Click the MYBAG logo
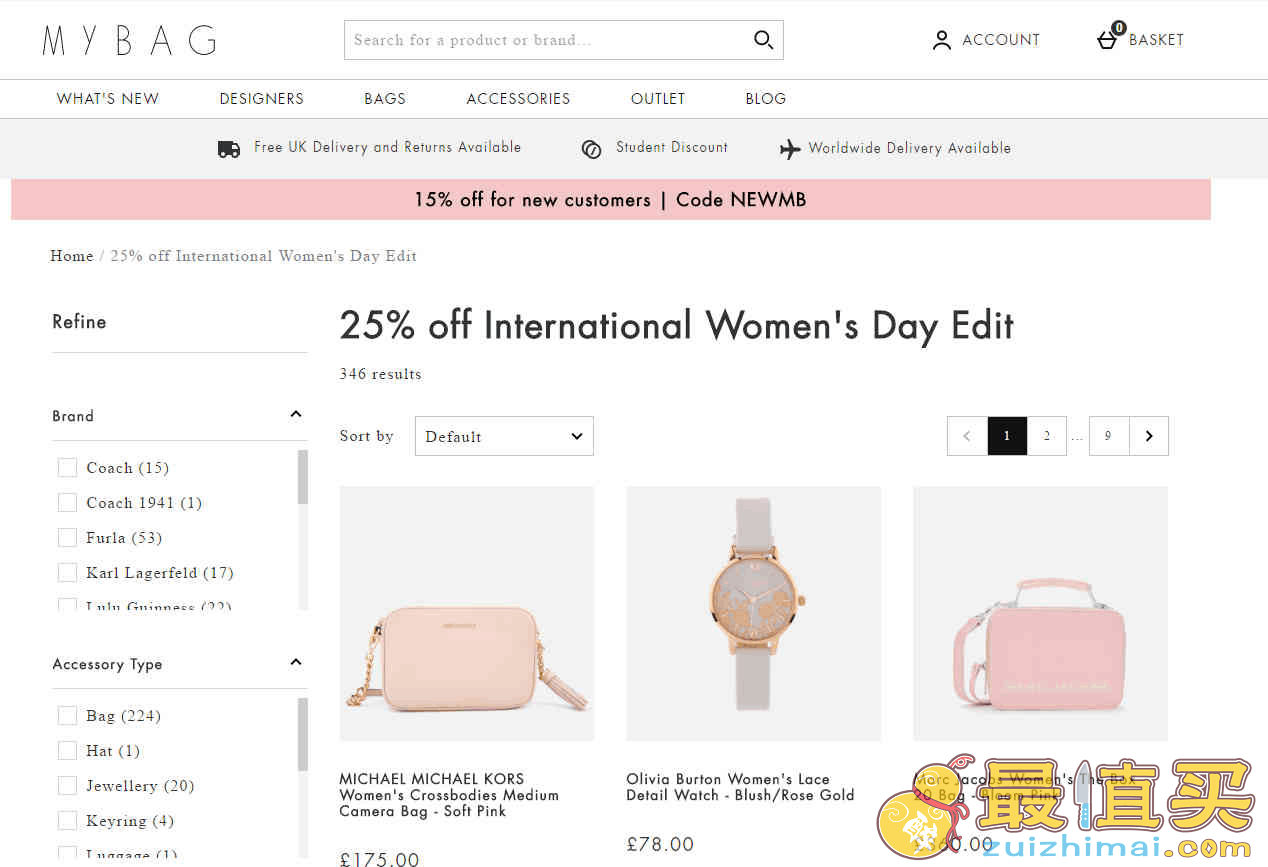The image size is (1268, 867). coord(129,40)
